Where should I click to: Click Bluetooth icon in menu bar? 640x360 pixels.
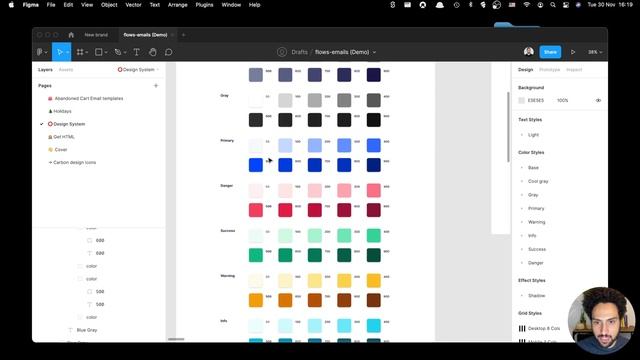(470, 5)
